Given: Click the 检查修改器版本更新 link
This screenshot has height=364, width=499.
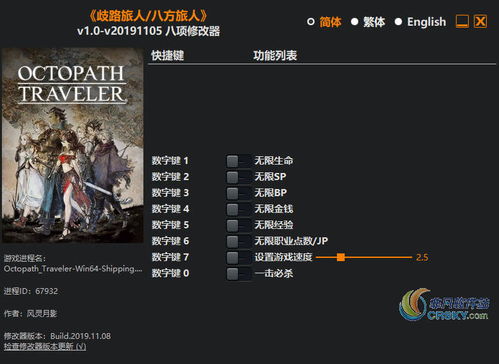Looking at the screenshot, I should (45, 347).
